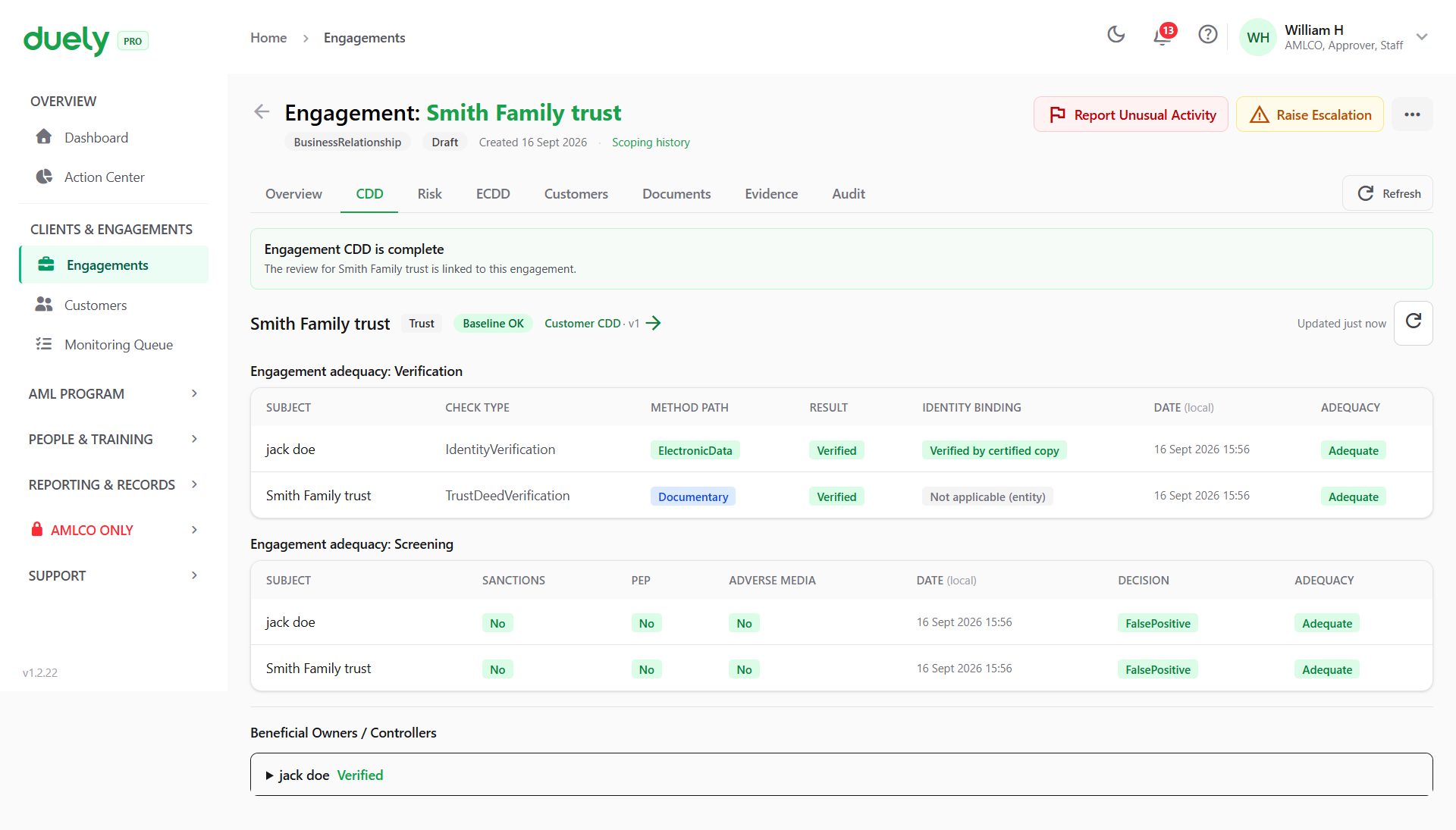
Task: Expand the AMLCO ONLY section
Action: point(114,530)
